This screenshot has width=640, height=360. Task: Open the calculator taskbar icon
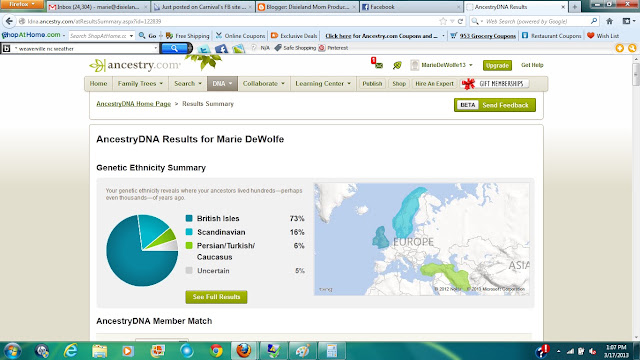331,351
